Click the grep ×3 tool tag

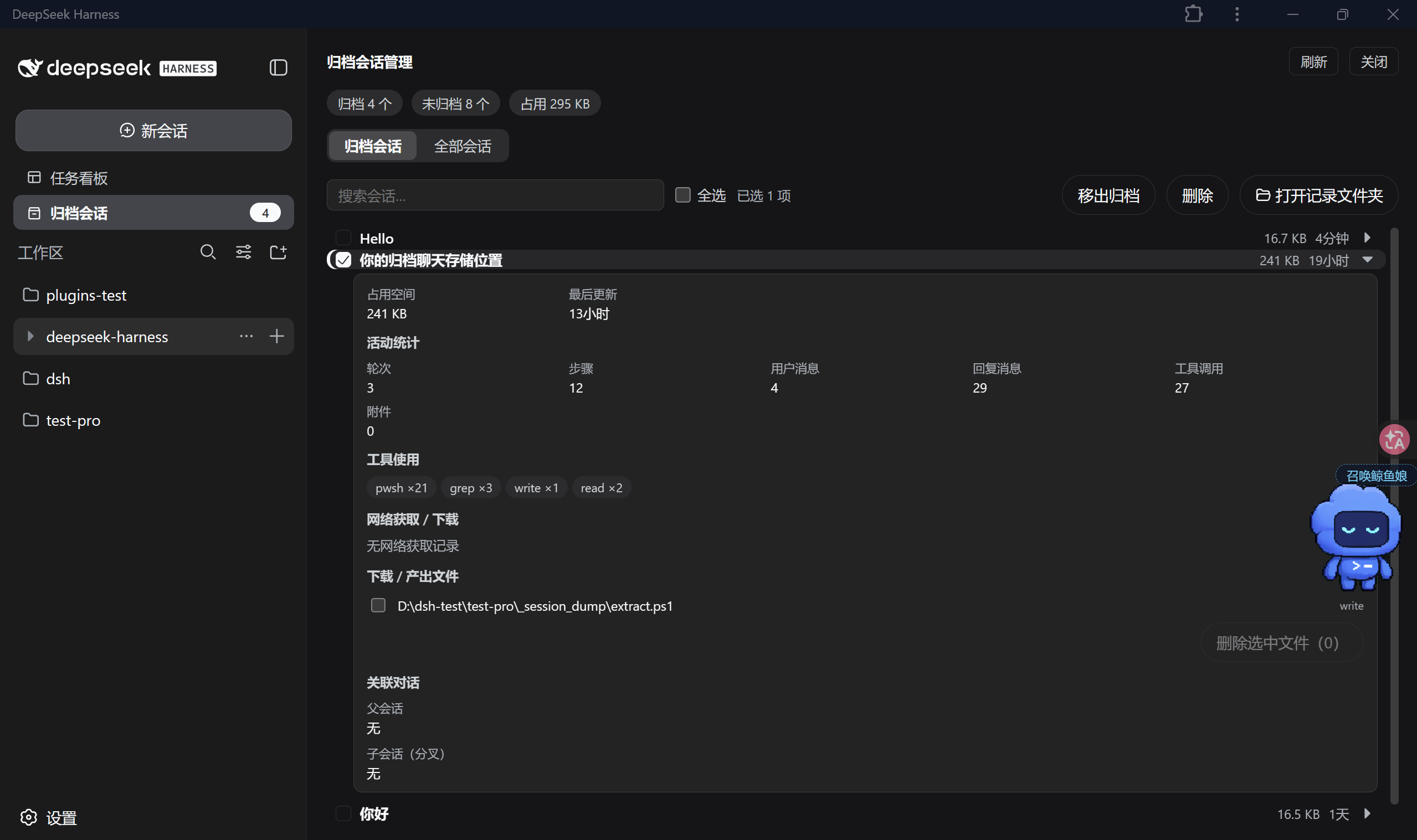[x=471, y=488]
